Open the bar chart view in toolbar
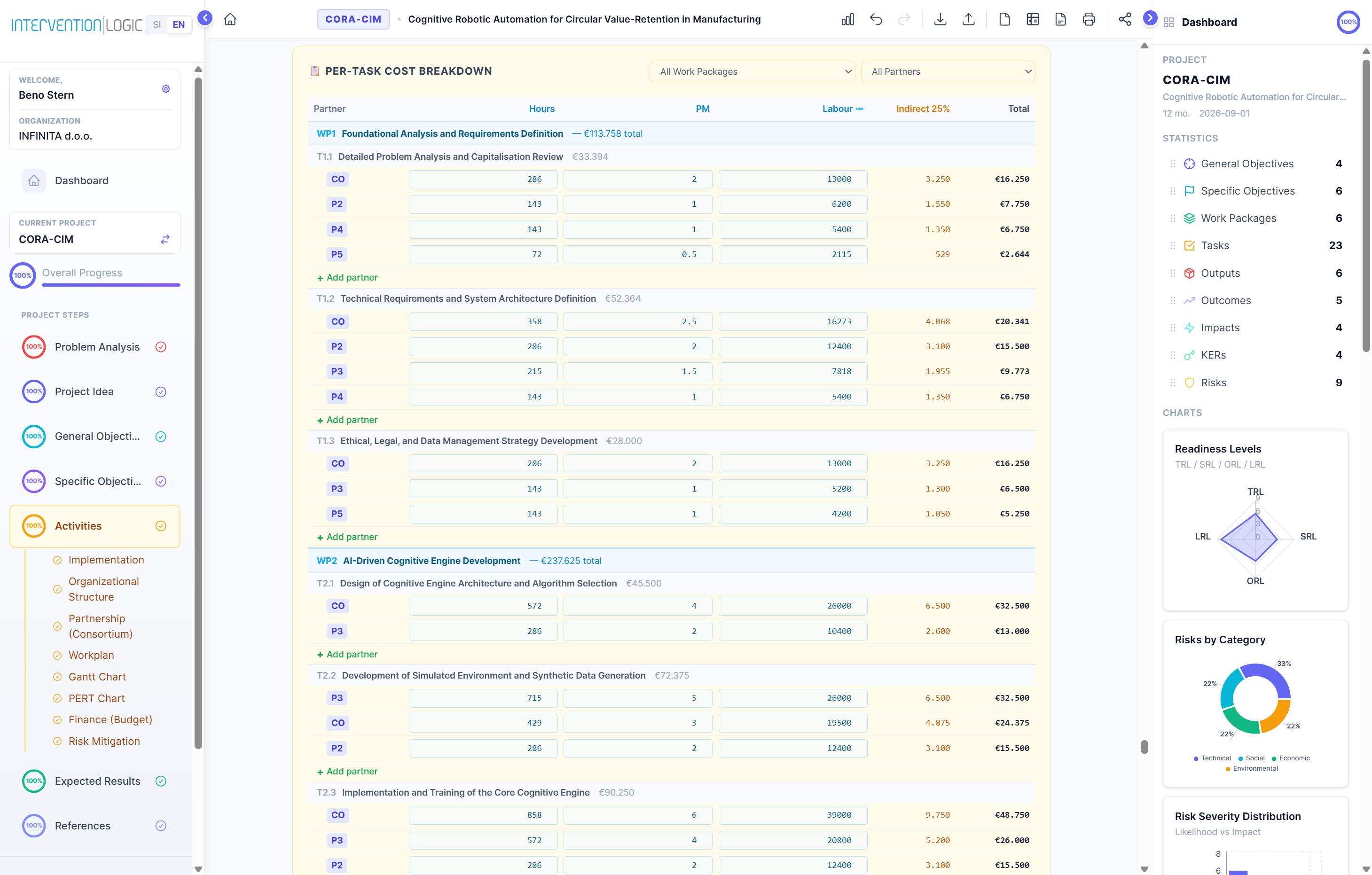Screen dimensions: 1372x875 click(x=847, y=20)
